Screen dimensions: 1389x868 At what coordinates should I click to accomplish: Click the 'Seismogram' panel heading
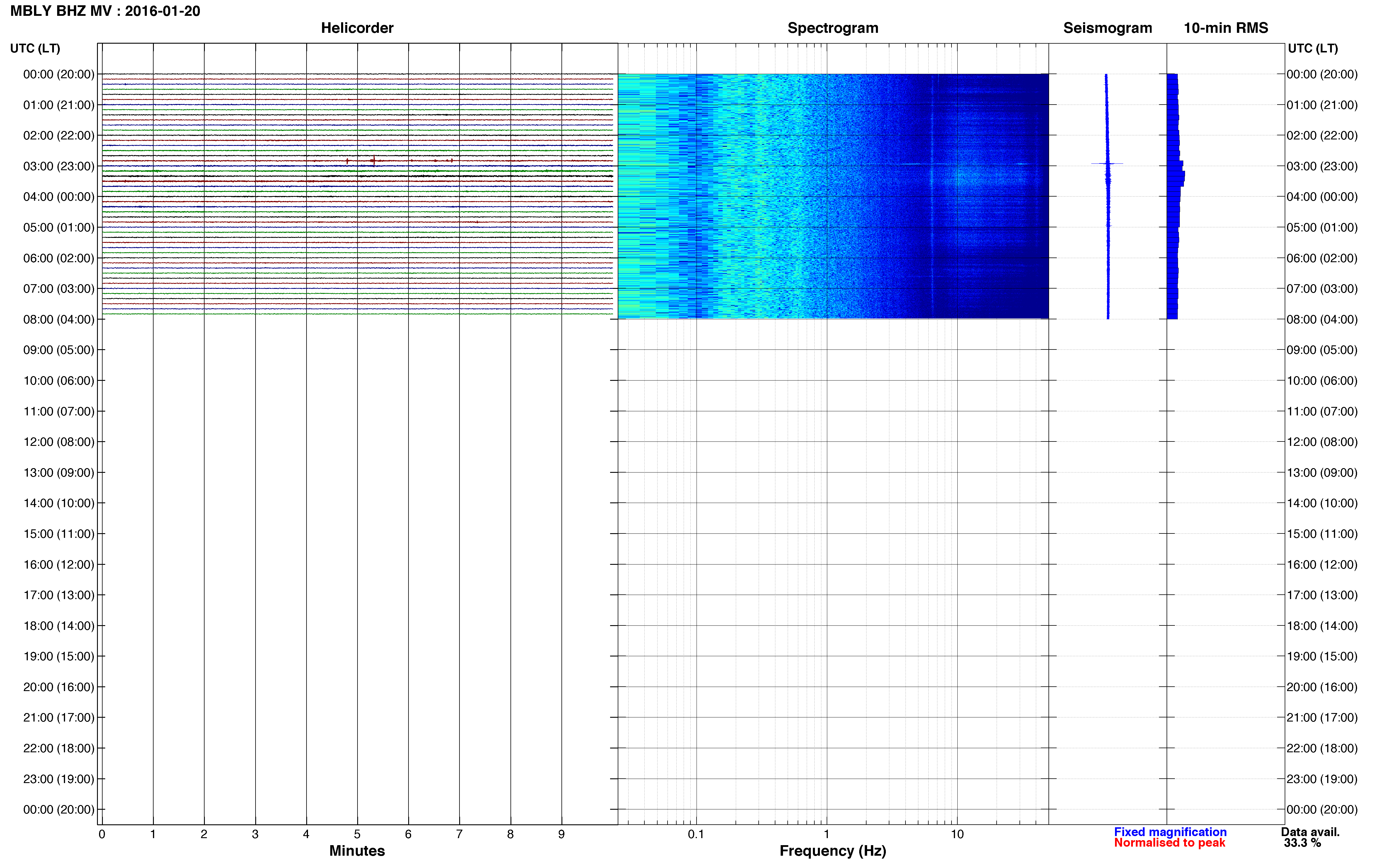pyautogui.click(x=1107, y=28)
